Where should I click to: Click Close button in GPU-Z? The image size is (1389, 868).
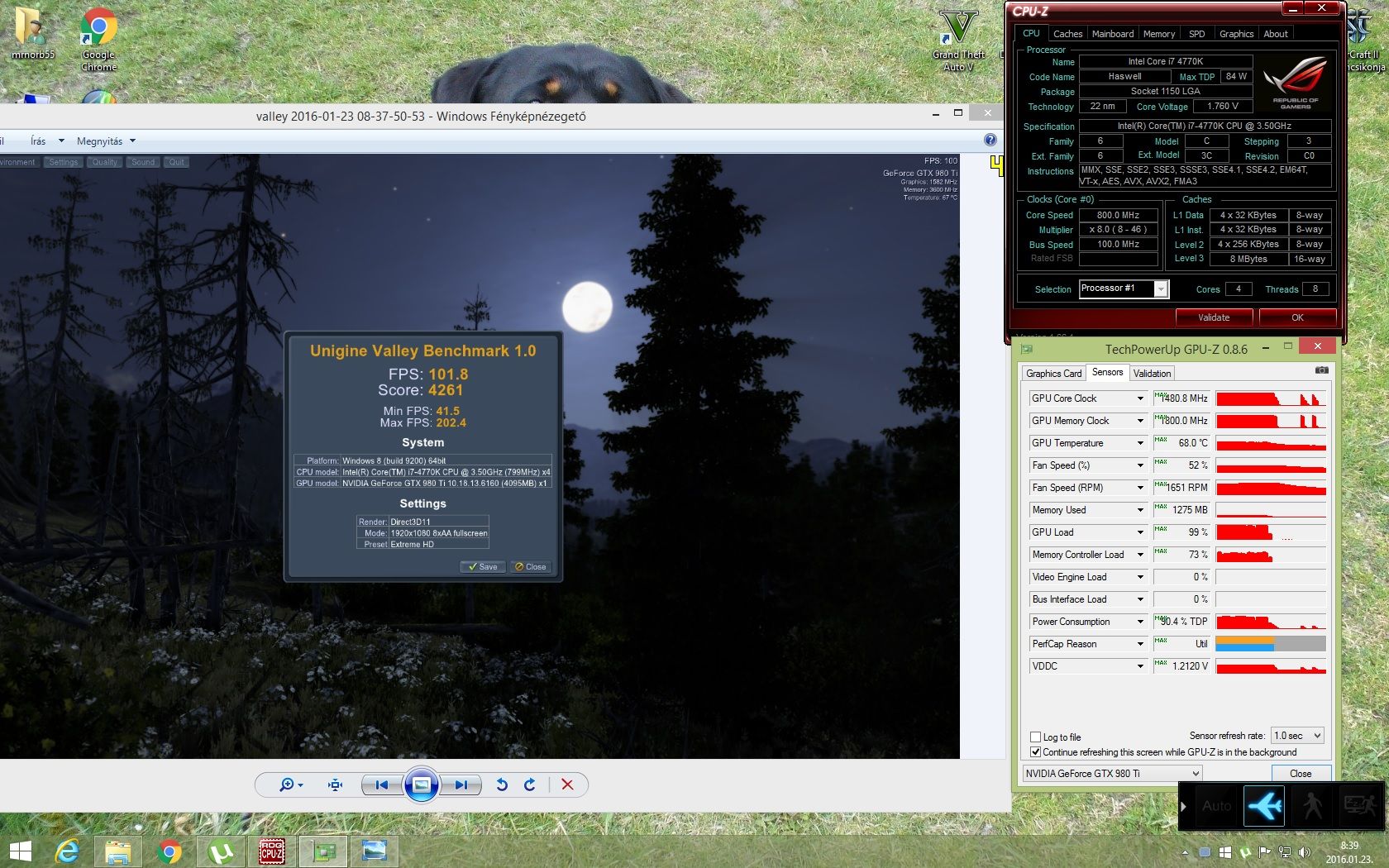tap(1301, 774)
